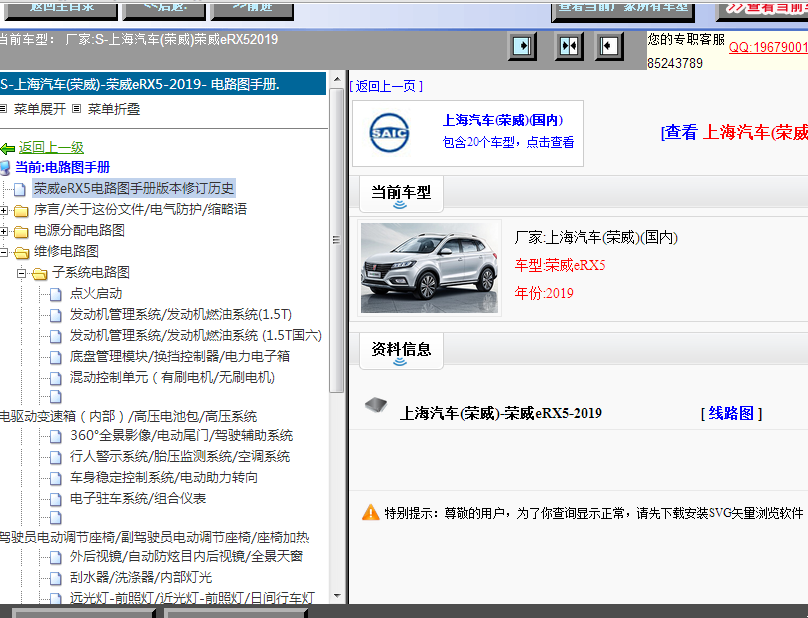Screen dimensions: 808x618
Task: Click the green back arrow icon
Action: pyautogui.click(x=7, y=149)
